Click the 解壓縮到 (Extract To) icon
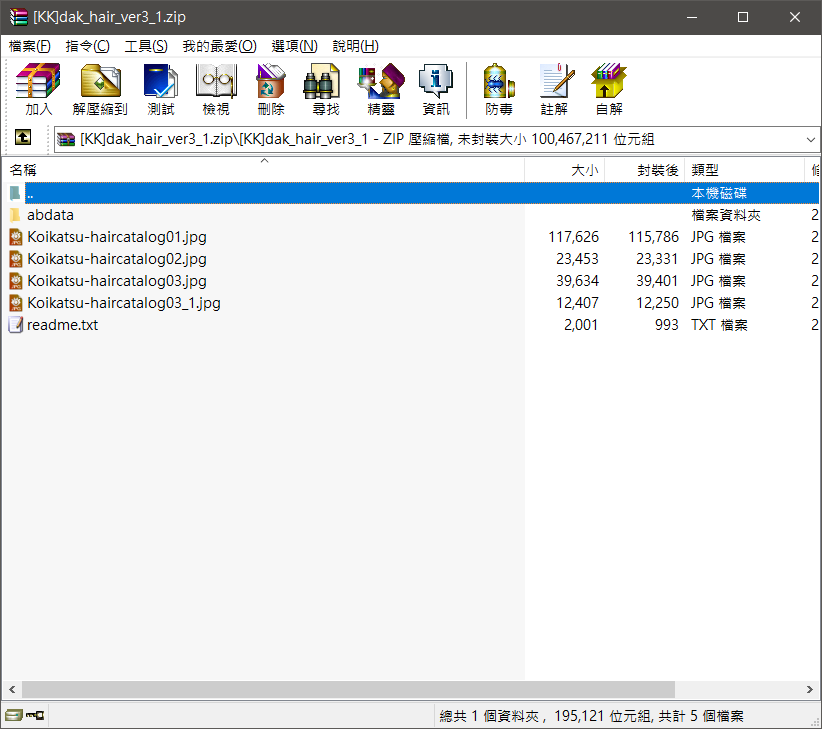The image size is (822, 729). 100,89
